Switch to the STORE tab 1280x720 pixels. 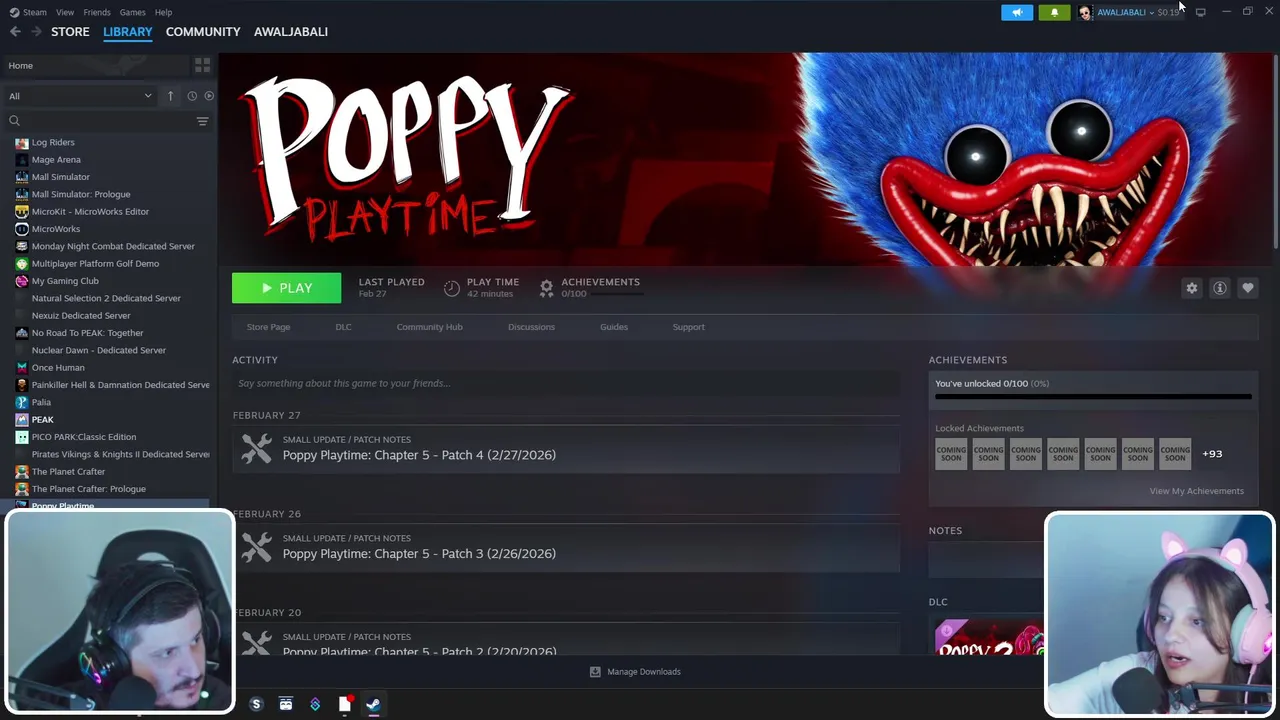pos(70,32)
